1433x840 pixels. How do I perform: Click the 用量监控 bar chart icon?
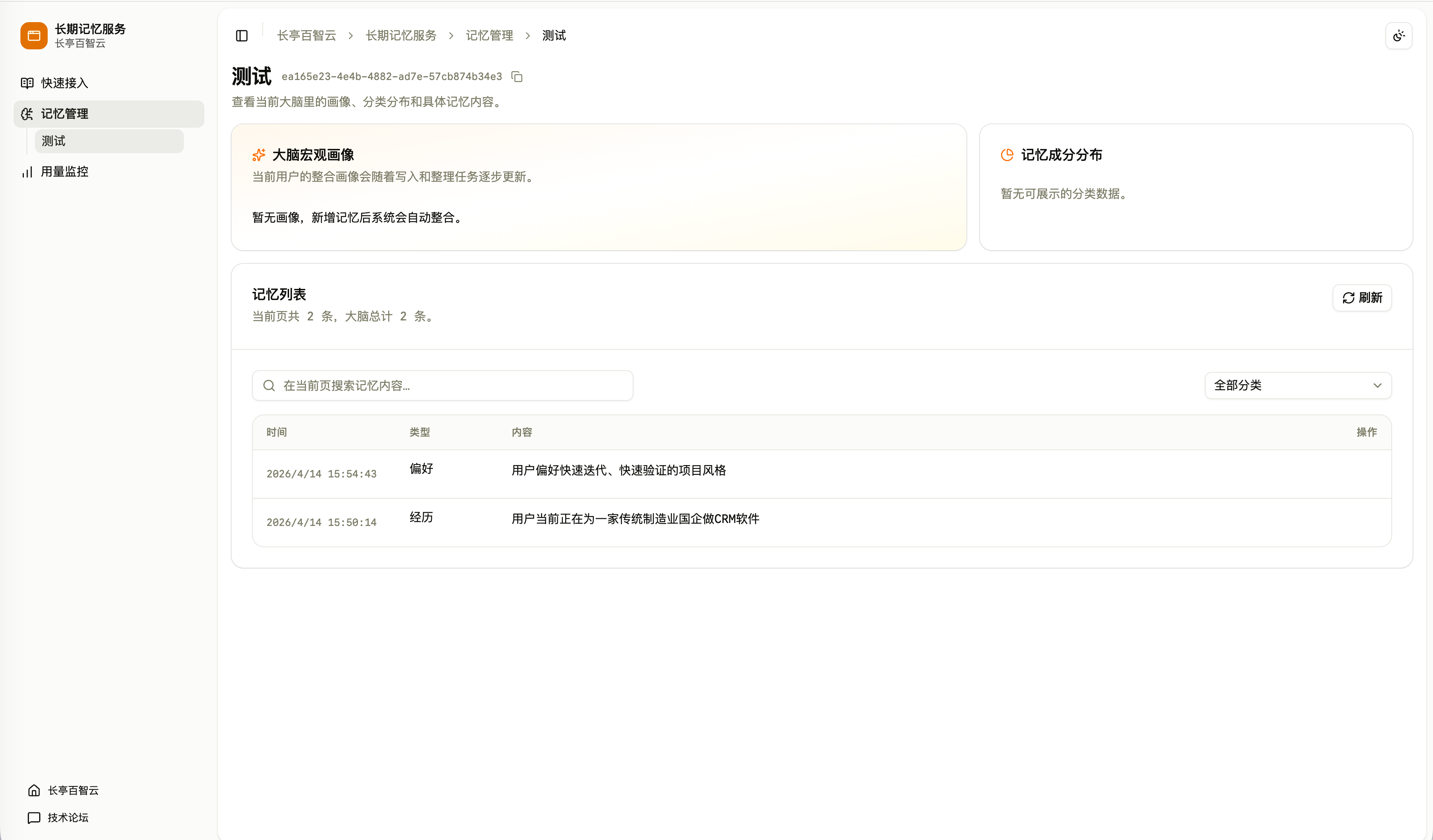27,172
